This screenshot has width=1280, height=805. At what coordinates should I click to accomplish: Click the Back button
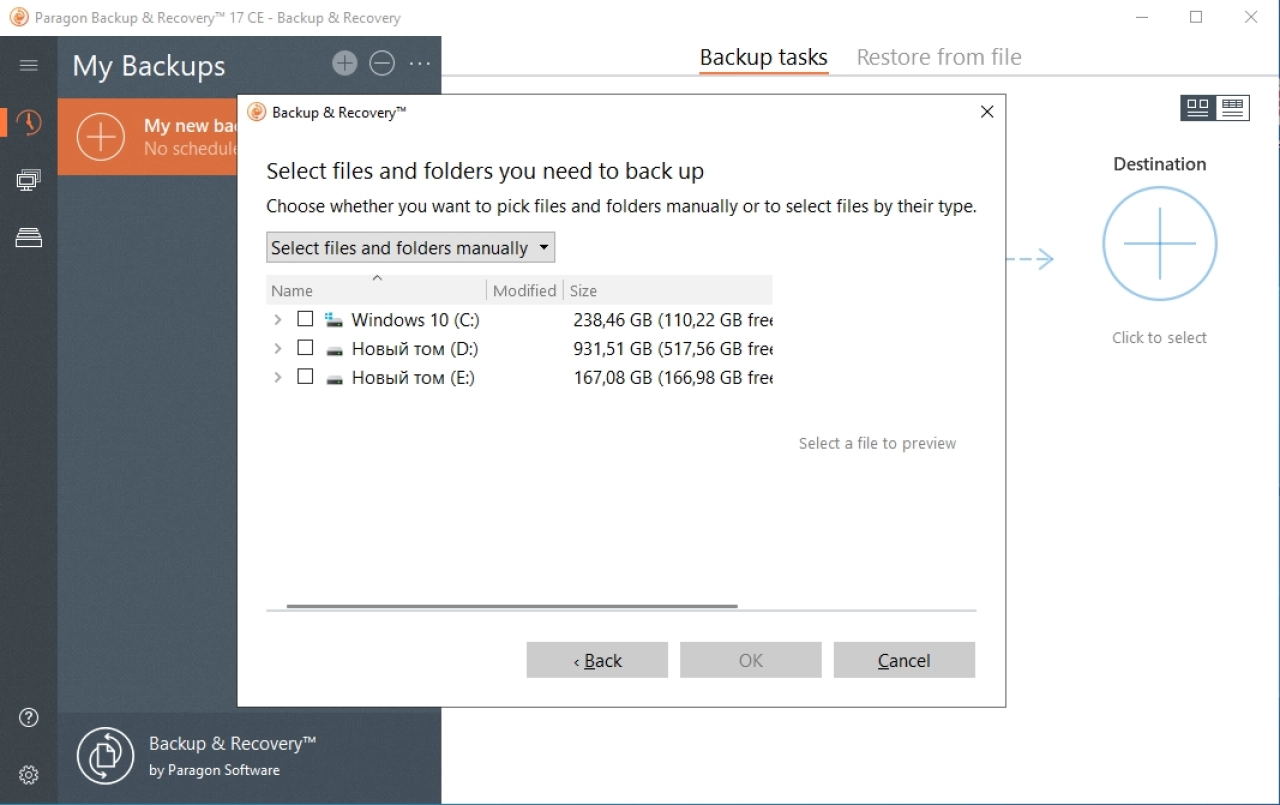[x=597, y=660]
